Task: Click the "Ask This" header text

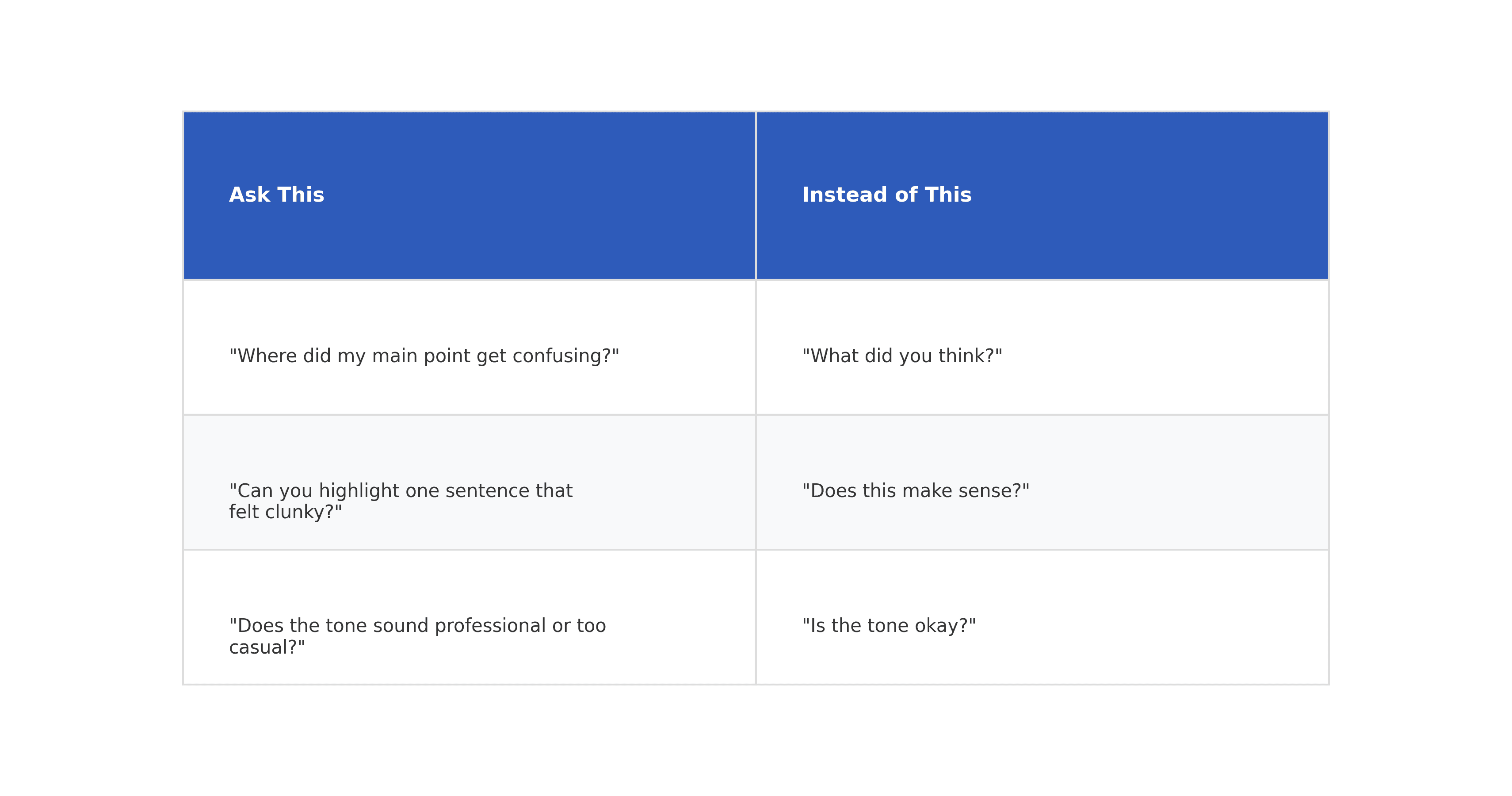Action: pos(276,195)
